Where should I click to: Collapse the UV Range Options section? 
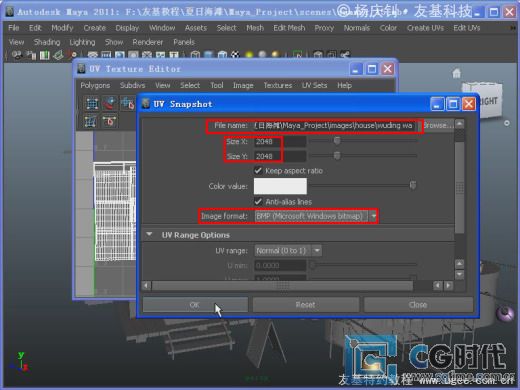pyautogui.click(x=149, y=235)
